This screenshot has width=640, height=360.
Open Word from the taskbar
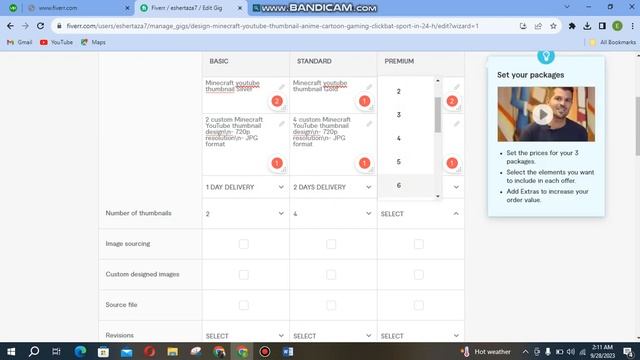[x=288, y=351]
